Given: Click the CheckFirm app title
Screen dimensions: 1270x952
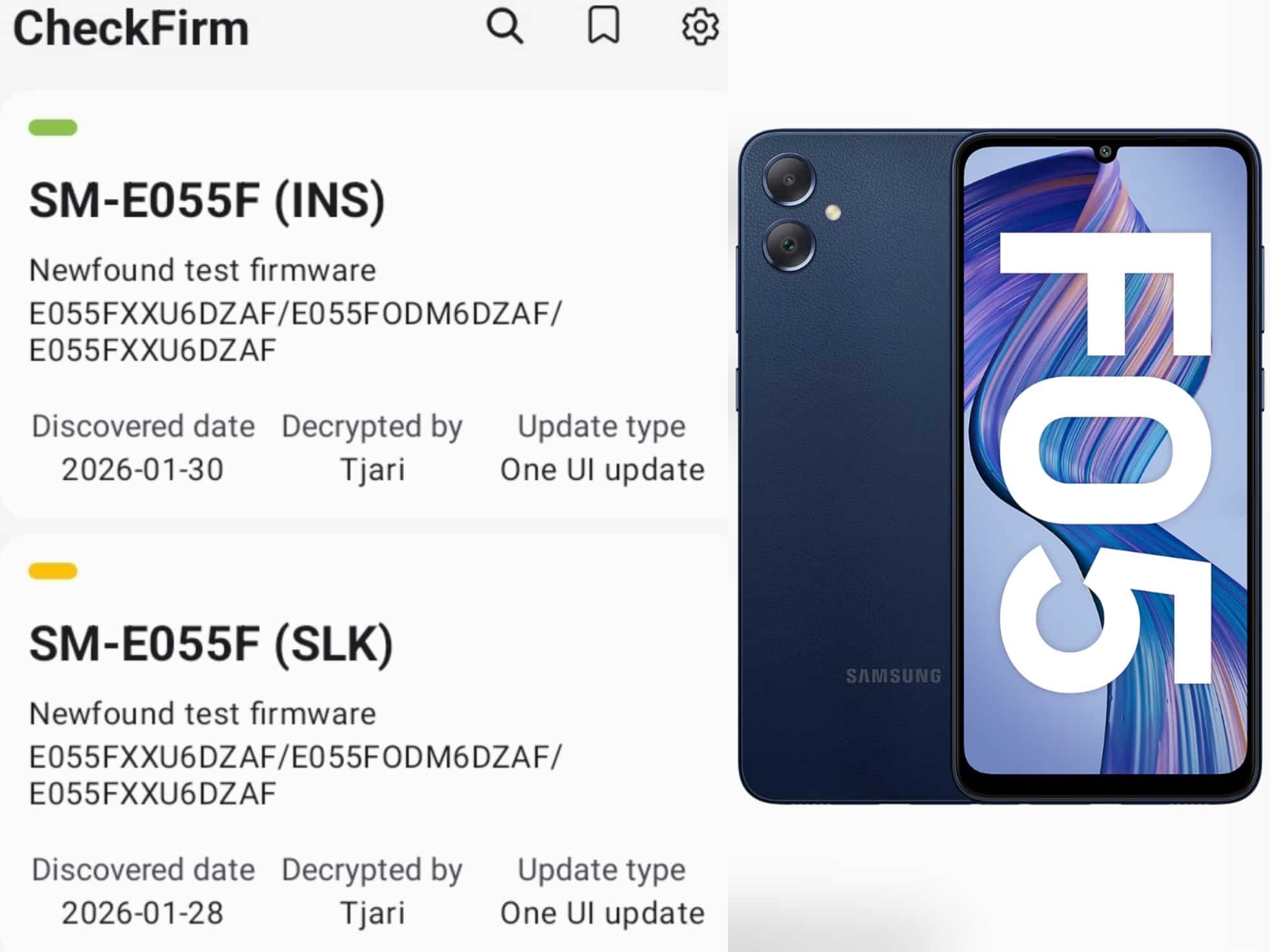Looking at the screenshot, I should pos(131,28).
